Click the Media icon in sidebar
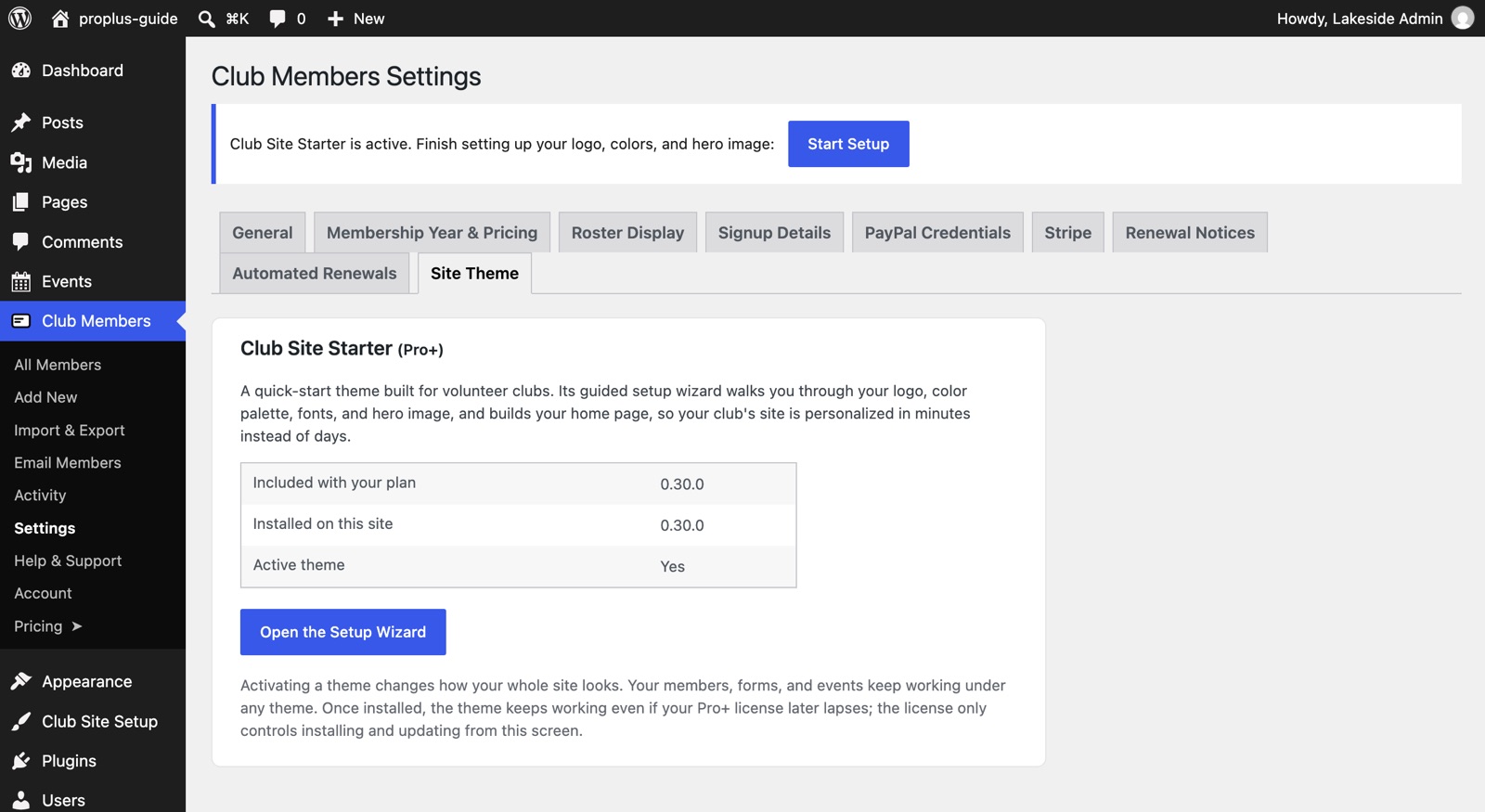 tap(21, 162)
